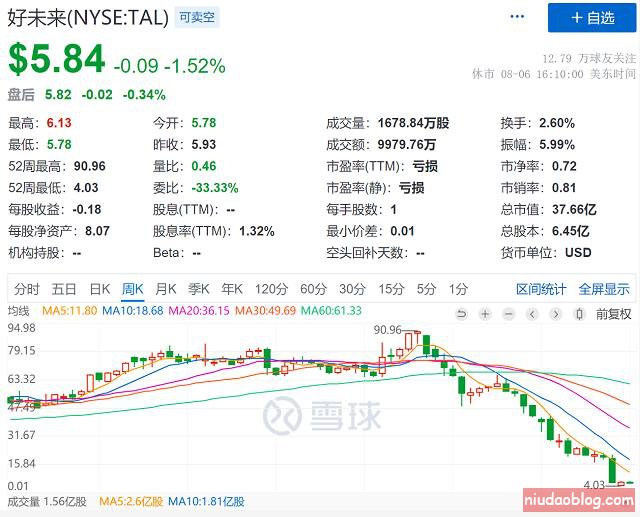This screenshot has width=640, height=517.
Task: Click the after-hours price 5.82
Action: coord(58,95)
